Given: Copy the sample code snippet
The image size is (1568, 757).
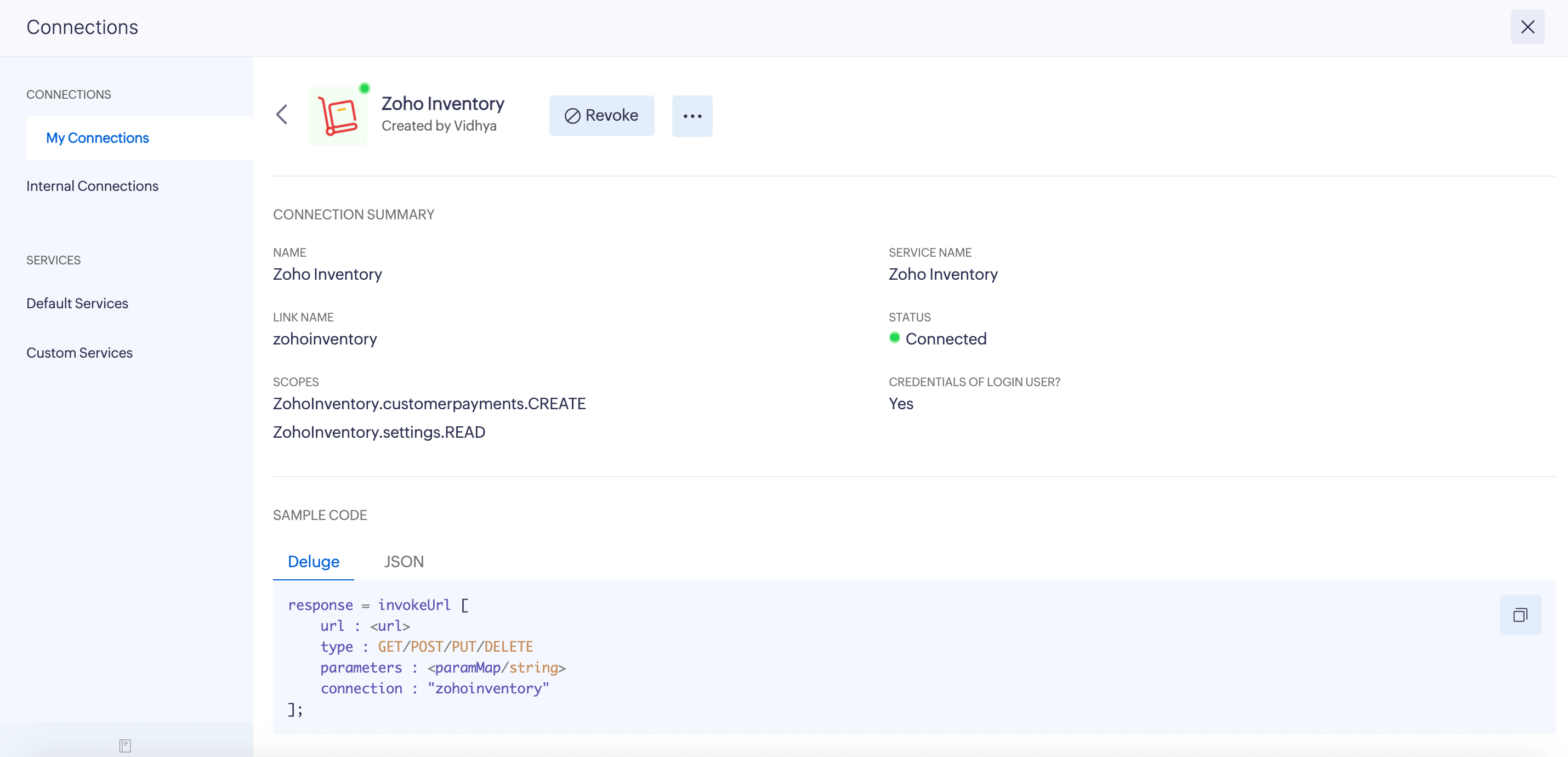Looking at the screenshot, I should click(x=1520, y=614).
